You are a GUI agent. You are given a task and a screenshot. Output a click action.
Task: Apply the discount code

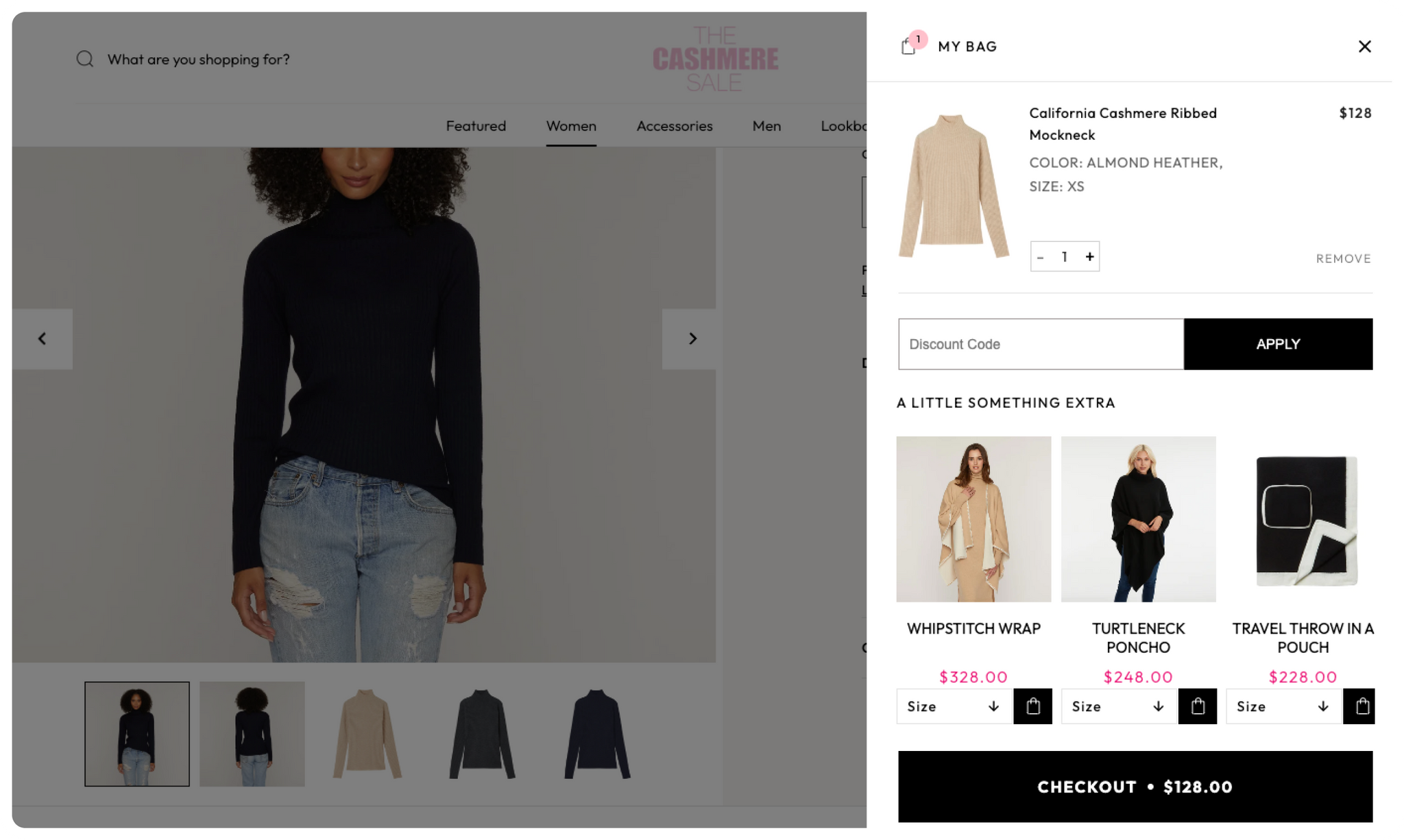(1278, 344)
